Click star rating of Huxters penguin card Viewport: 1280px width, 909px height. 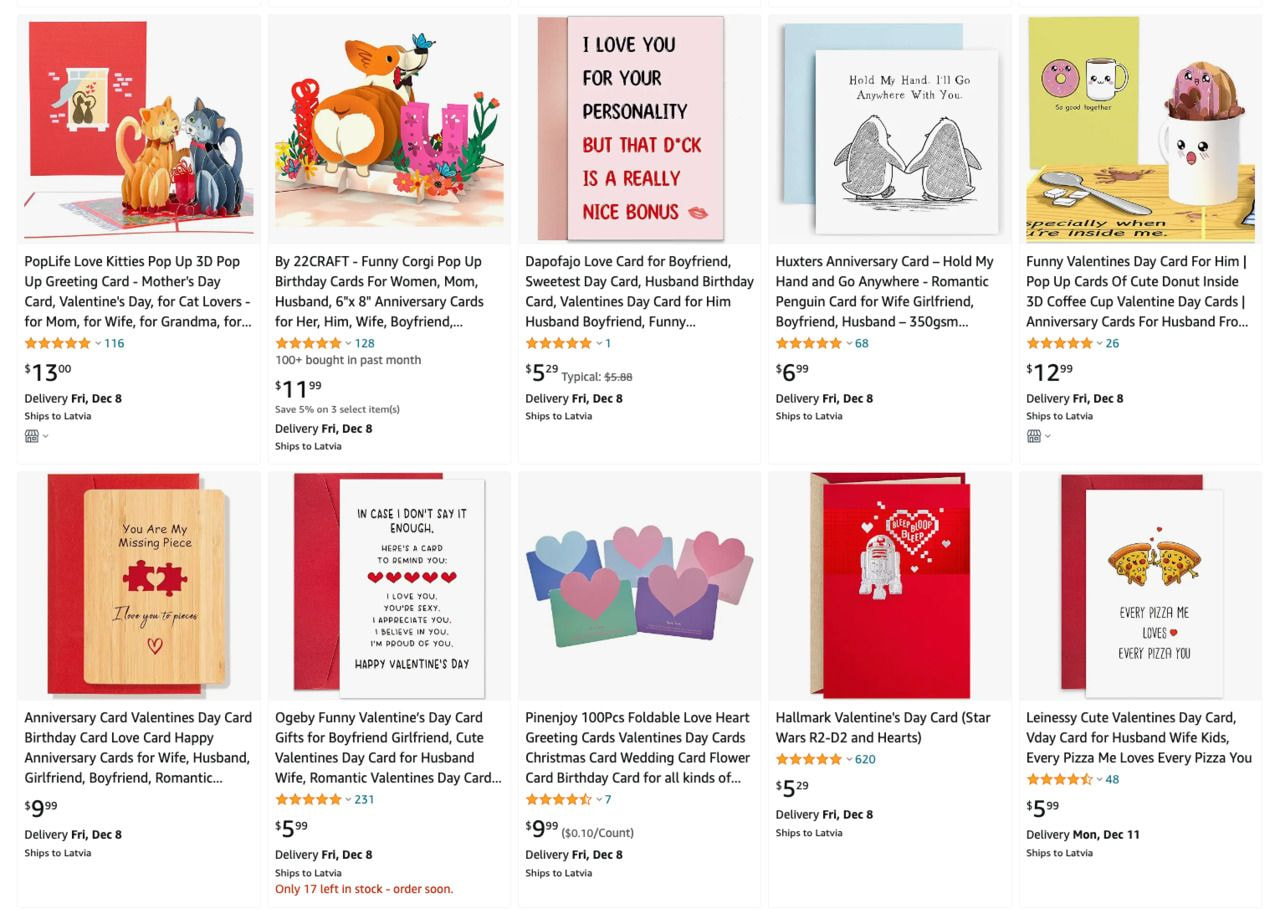(809, 343)
